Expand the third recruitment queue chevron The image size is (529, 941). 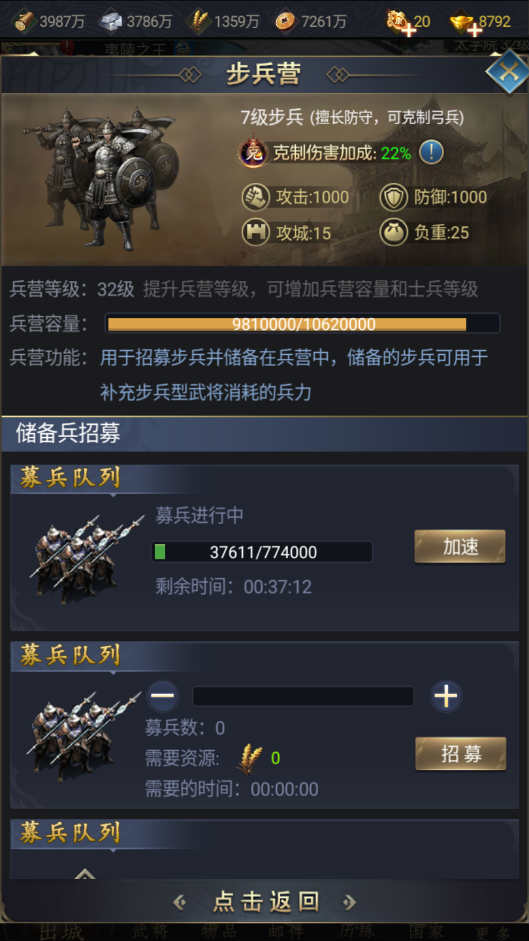coord(85,873)
